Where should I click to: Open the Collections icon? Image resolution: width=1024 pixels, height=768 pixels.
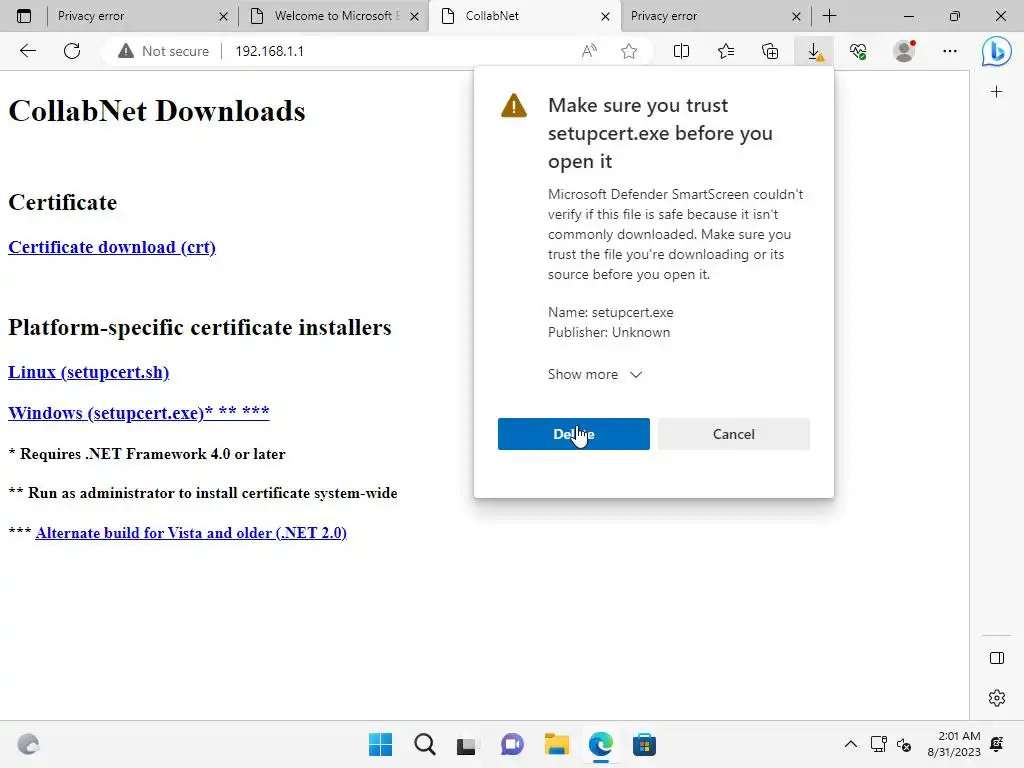[770, 51]
